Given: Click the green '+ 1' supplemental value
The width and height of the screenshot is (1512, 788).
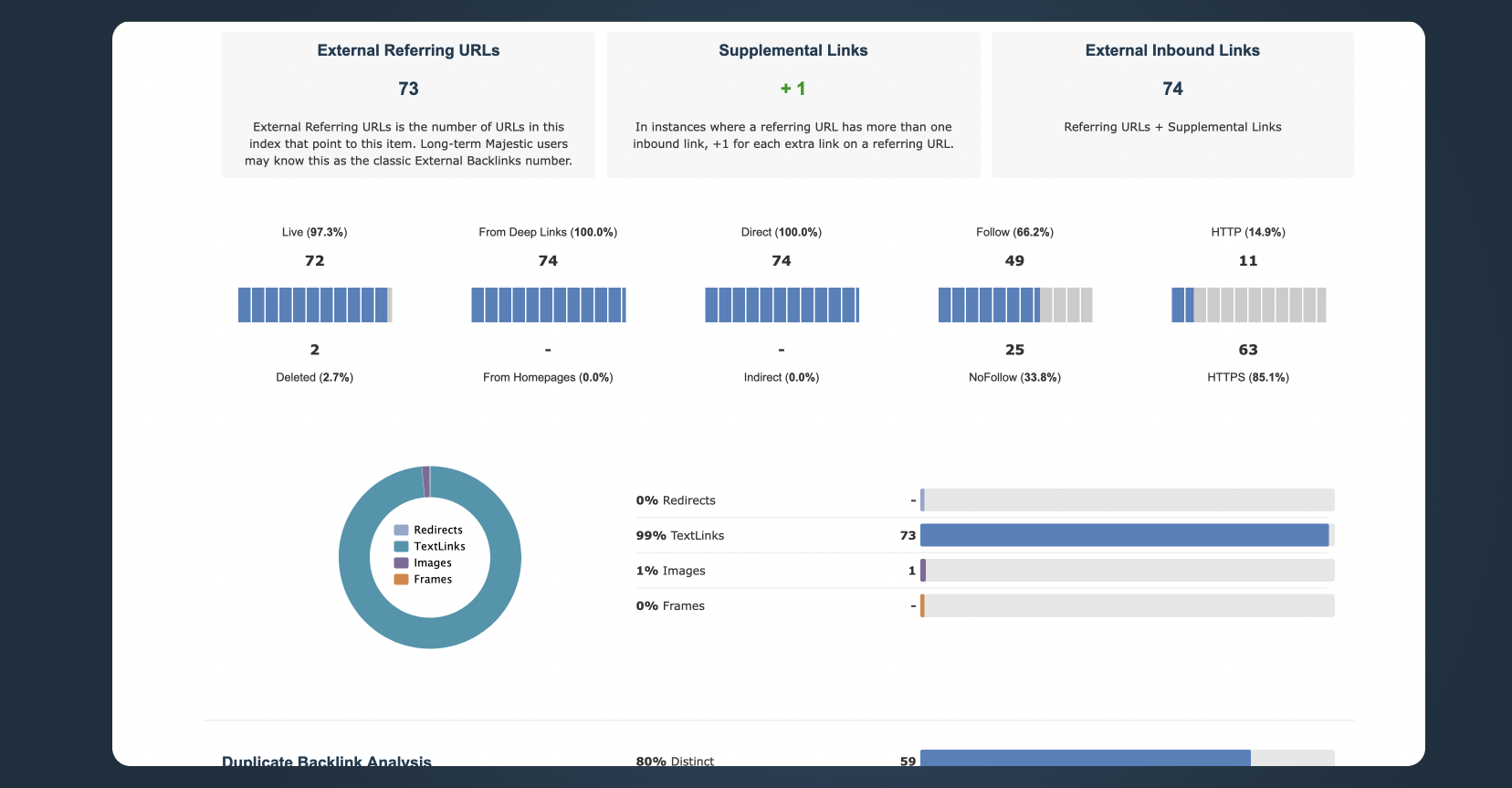Looking at the screenshot, I should pyautogui.click(x=793, y=89).
